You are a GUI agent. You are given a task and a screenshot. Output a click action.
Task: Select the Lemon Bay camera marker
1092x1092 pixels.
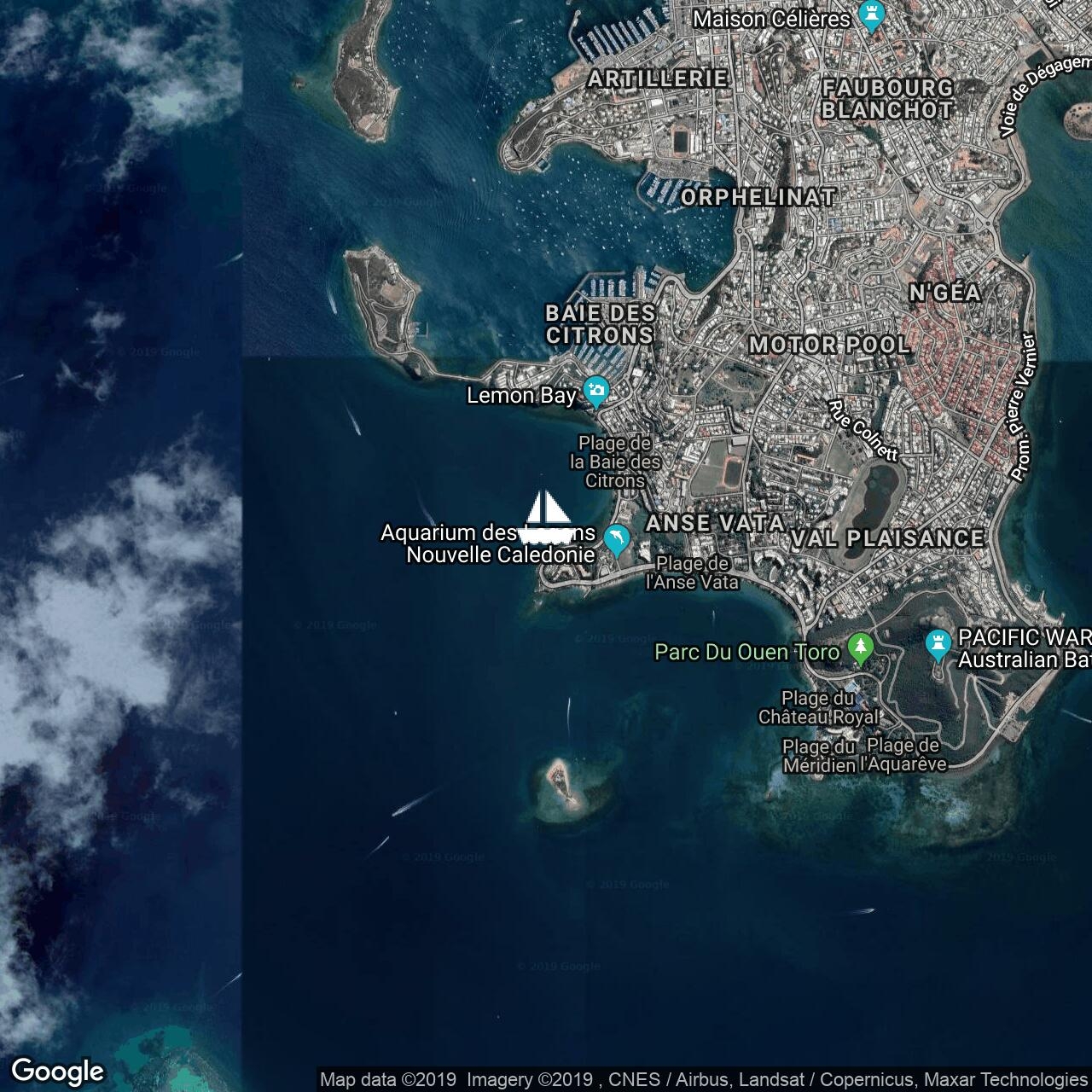pyautogui.click(x=596, y=392)
